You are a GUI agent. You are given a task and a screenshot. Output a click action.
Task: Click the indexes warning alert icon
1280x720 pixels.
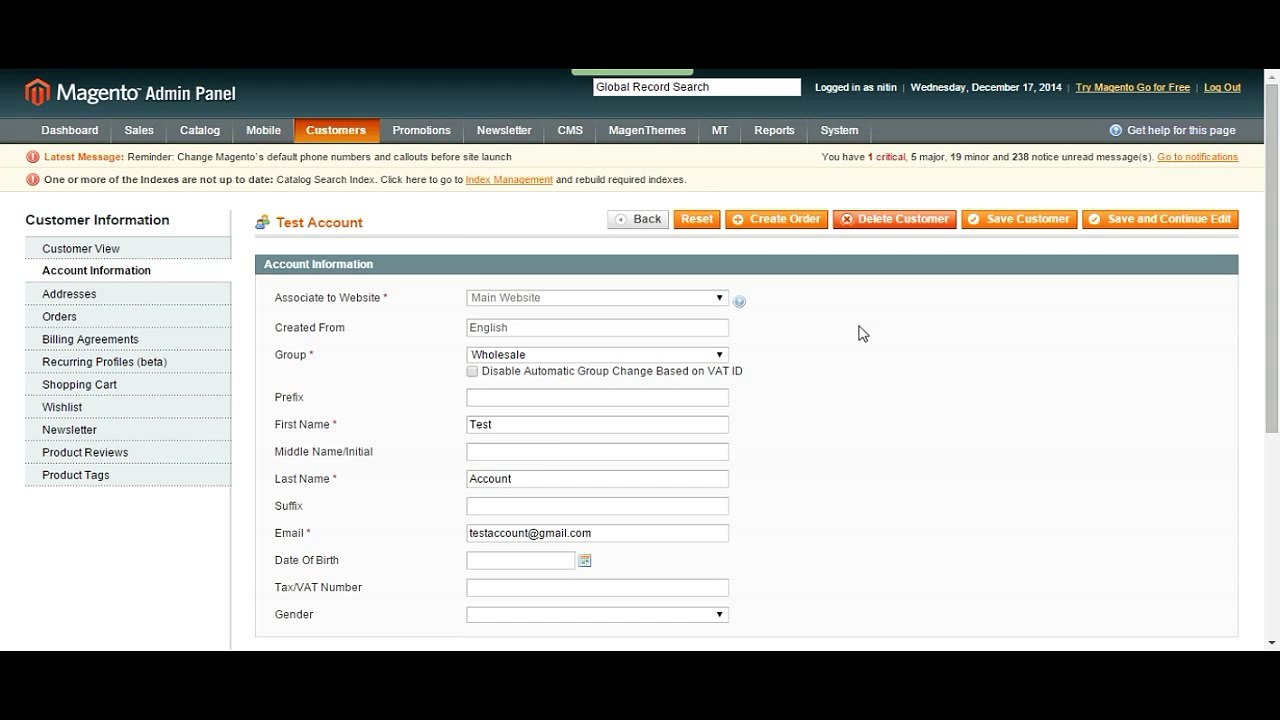click(33, 180)
